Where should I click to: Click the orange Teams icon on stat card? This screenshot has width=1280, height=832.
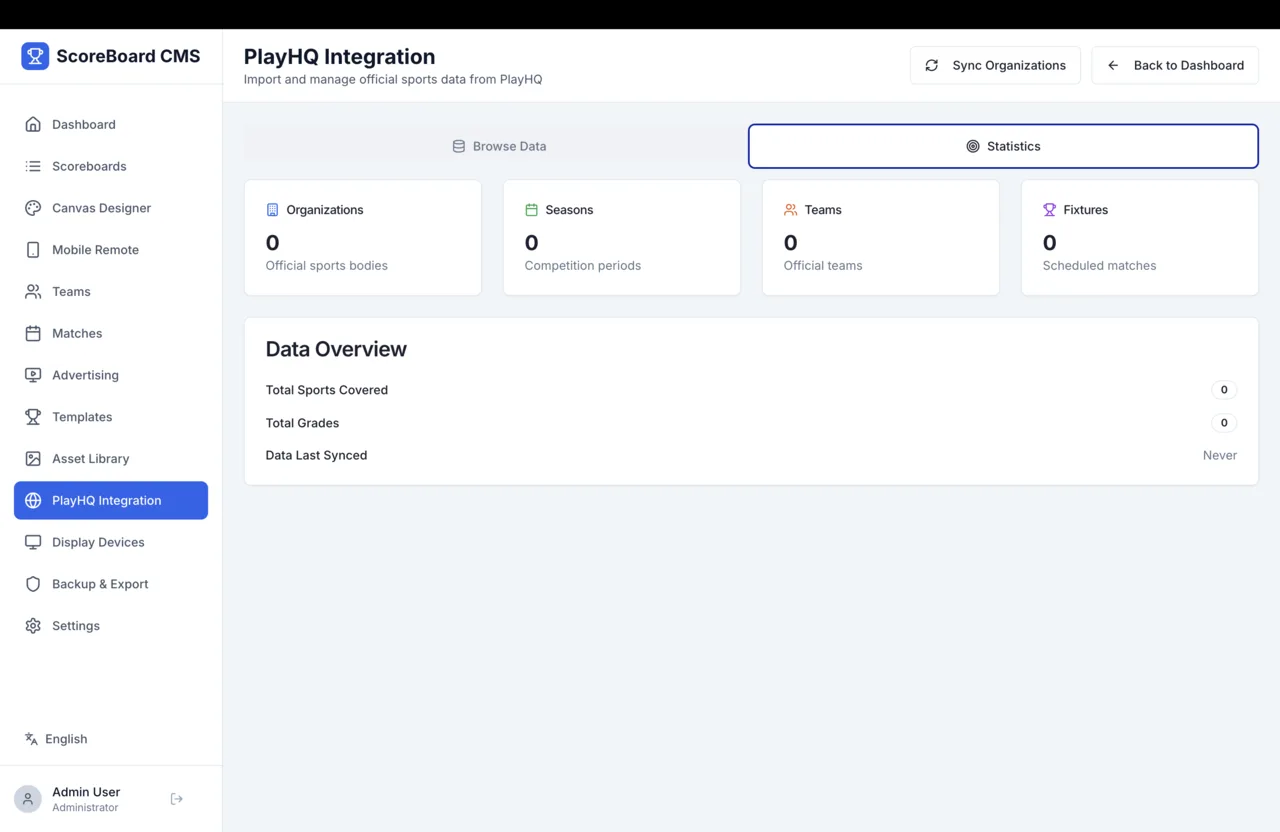(x=789, y=209)
